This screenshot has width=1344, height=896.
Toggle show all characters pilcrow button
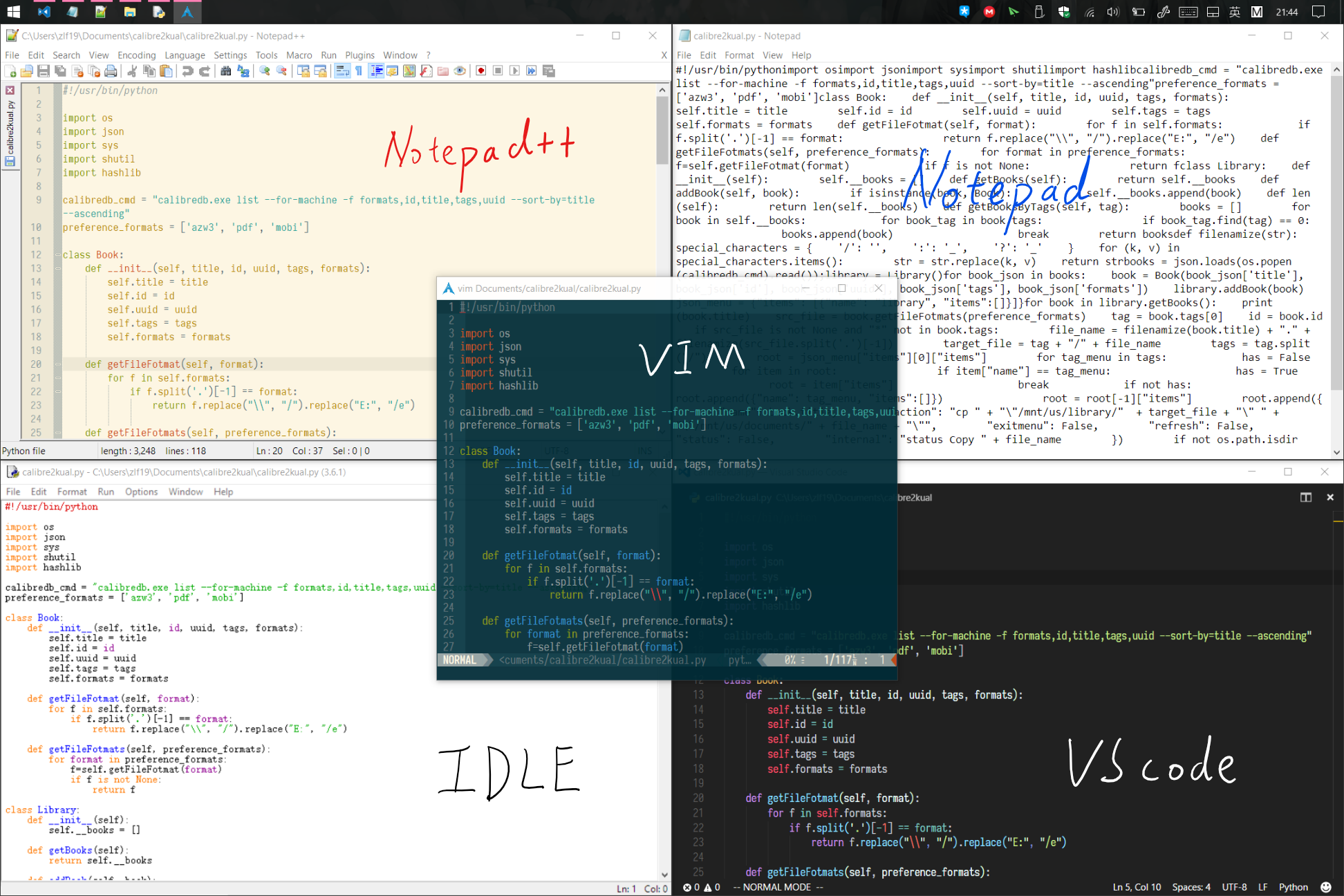tap(359, 71)
